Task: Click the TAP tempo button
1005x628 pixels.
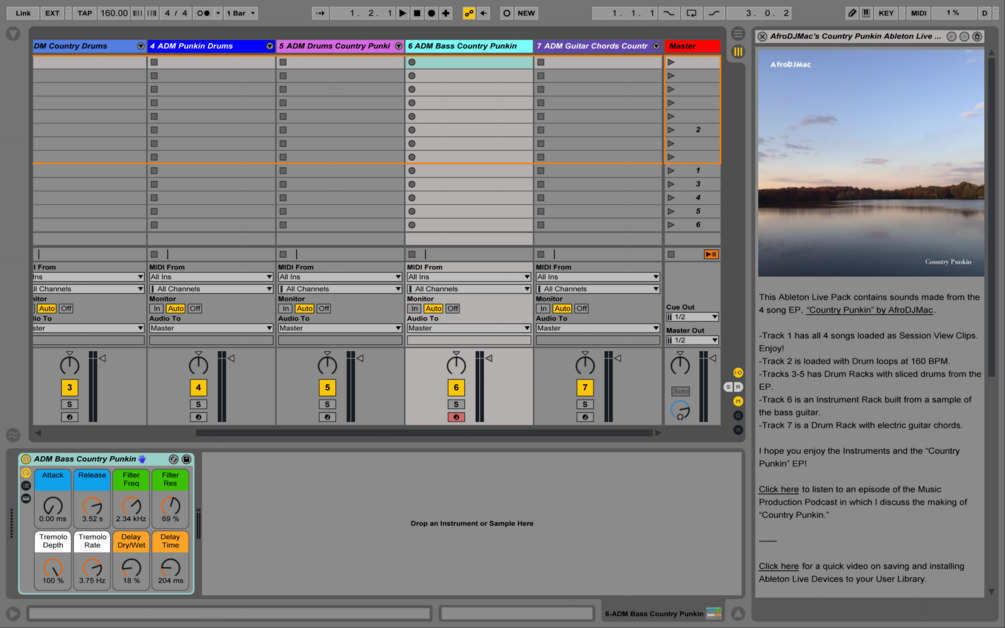Action: click(x=85, y=13)
